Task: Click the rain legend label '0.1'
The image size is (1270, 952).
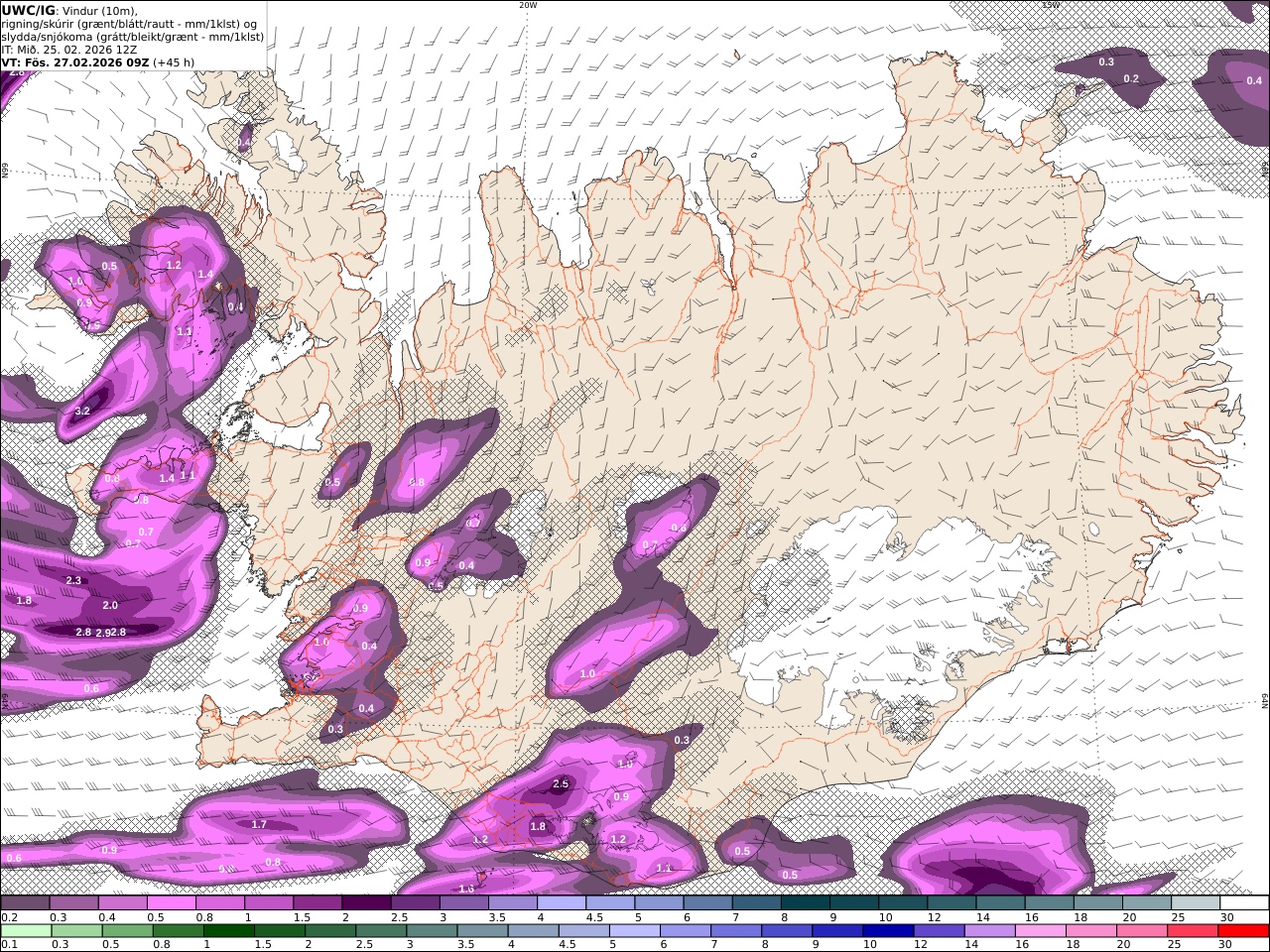Action: click(x=8, y=945)
